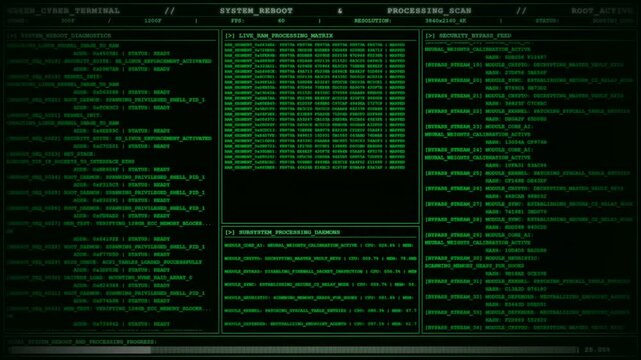
Task: Click the BYPASS_STREAM_24 entry
Action: (478, 150)
